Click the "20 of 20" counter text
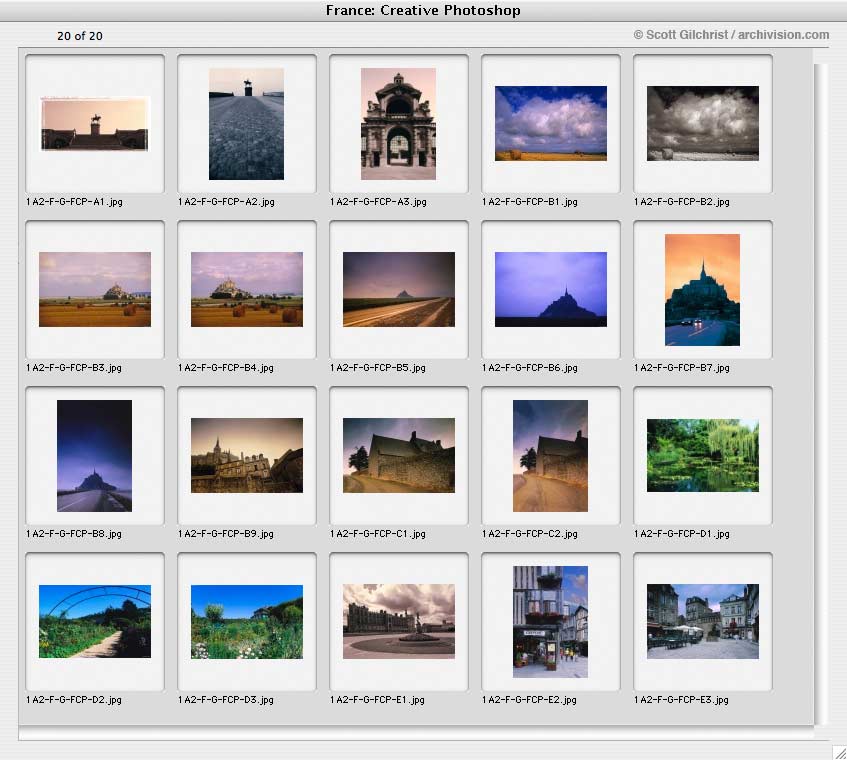Image resolution: width=847 pixels, height=760 pixels. [x=80, y=36]
